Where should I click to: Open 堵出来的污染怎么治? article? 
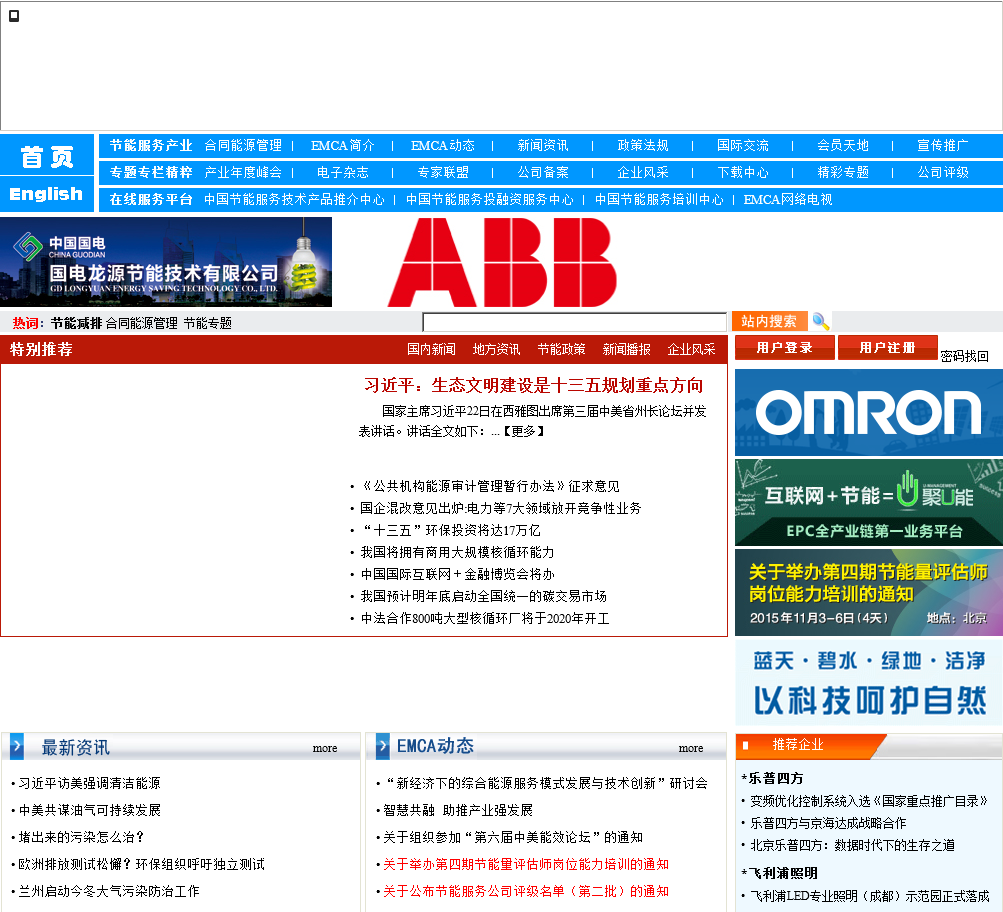coord(81,837)
